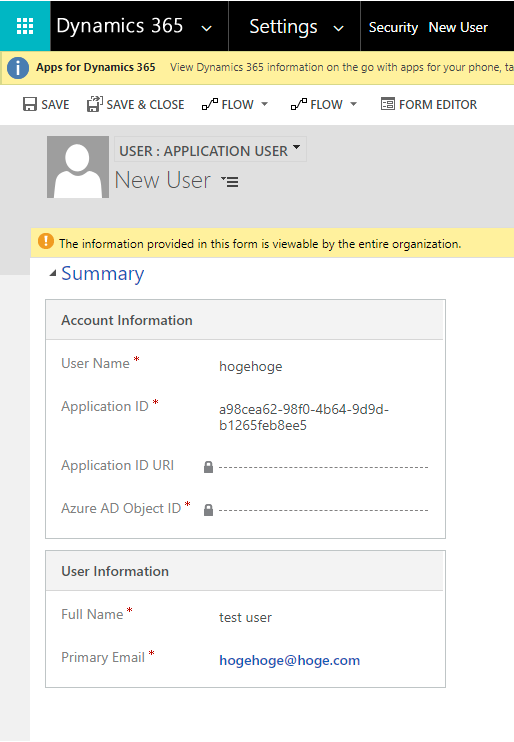The width and height of the screenshot is (514, 742).
Task: Click the blue info icon in the banner
Action: [x=18, y=68]
